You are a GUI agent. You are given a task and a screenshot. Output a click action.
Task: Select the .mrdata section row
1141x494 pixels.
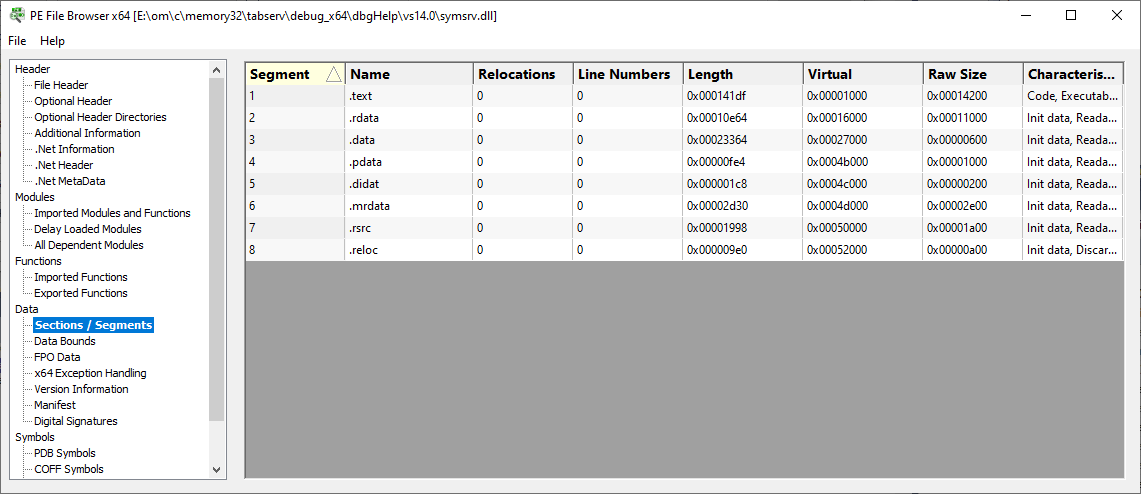coord(685,206)
